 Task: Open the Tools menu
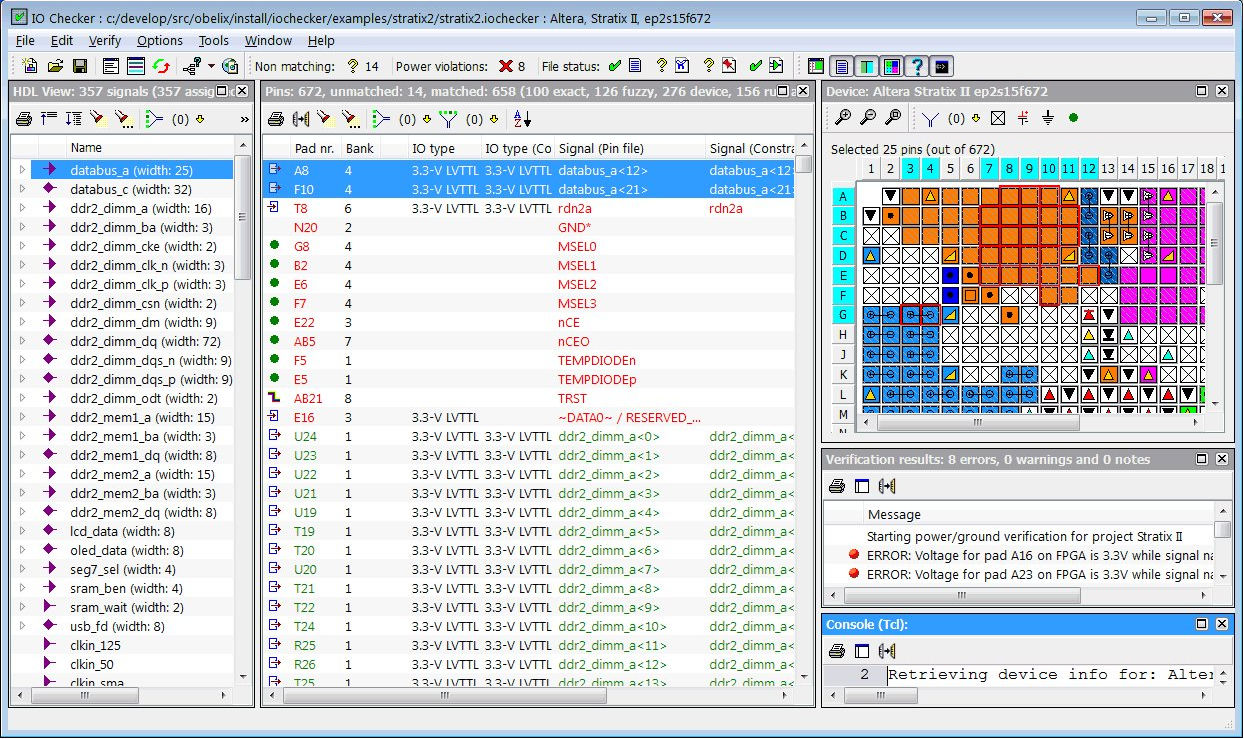pos(214,41)
